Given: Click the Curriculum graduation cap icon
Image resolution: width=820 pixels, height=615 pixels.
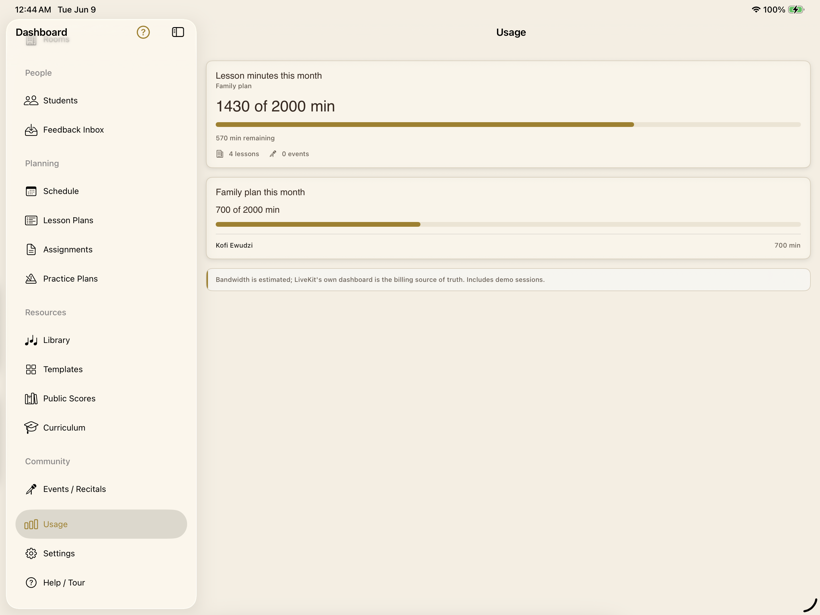Looking at the screenshot, I should pos(31,427).
